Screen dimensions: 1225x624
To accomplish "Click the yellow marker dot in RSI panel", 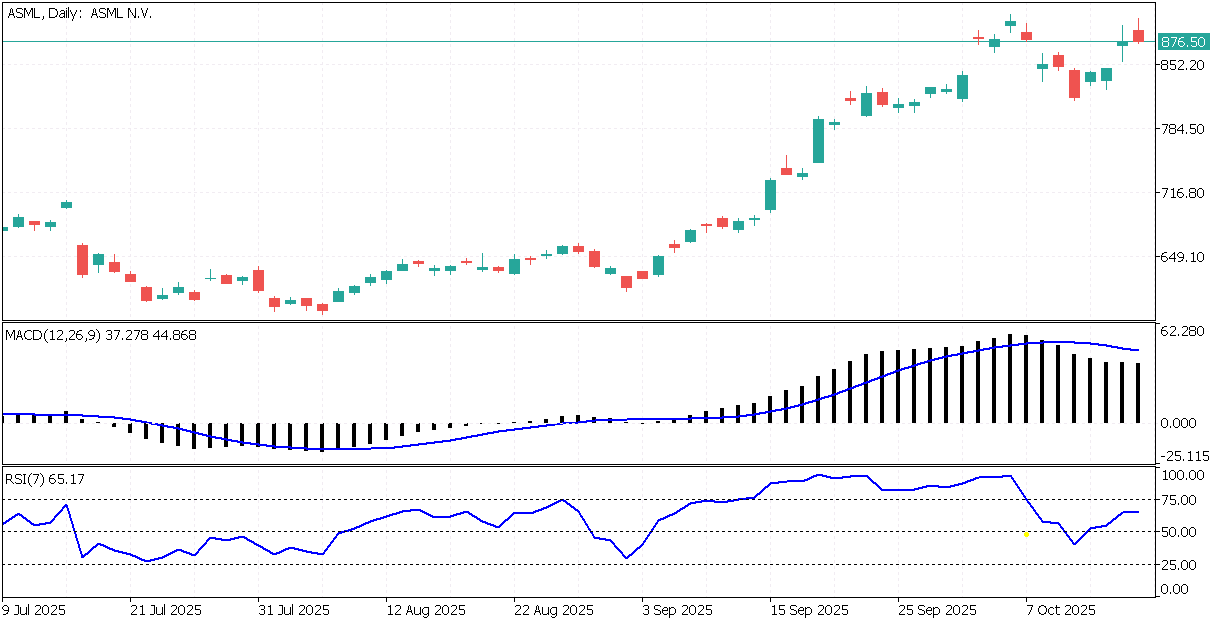I will (1026, 534).
